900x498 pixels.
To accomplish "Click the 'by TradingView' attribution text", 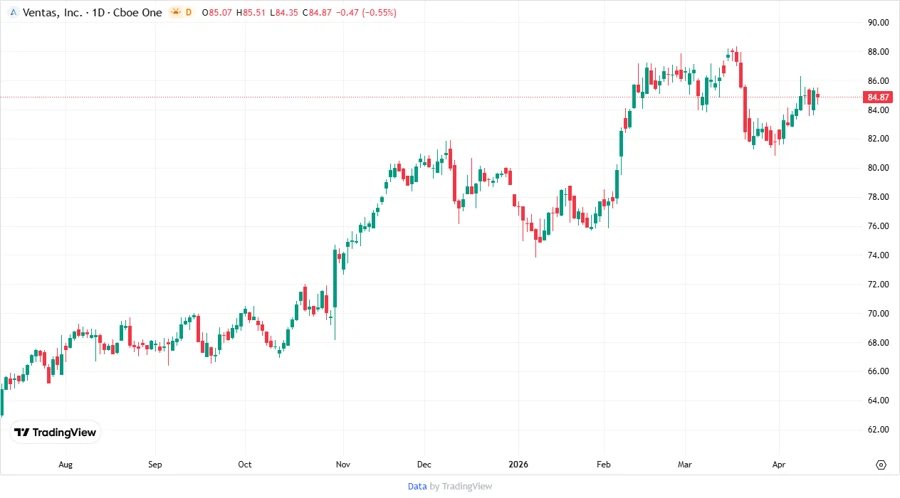I will tap(461, 486).
